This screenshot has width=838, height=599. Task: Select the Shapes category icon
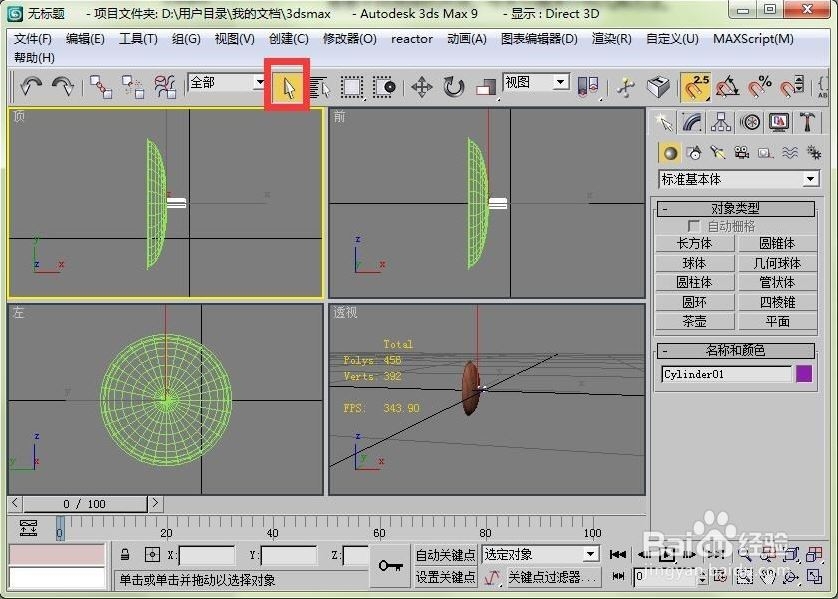(694, 153)
